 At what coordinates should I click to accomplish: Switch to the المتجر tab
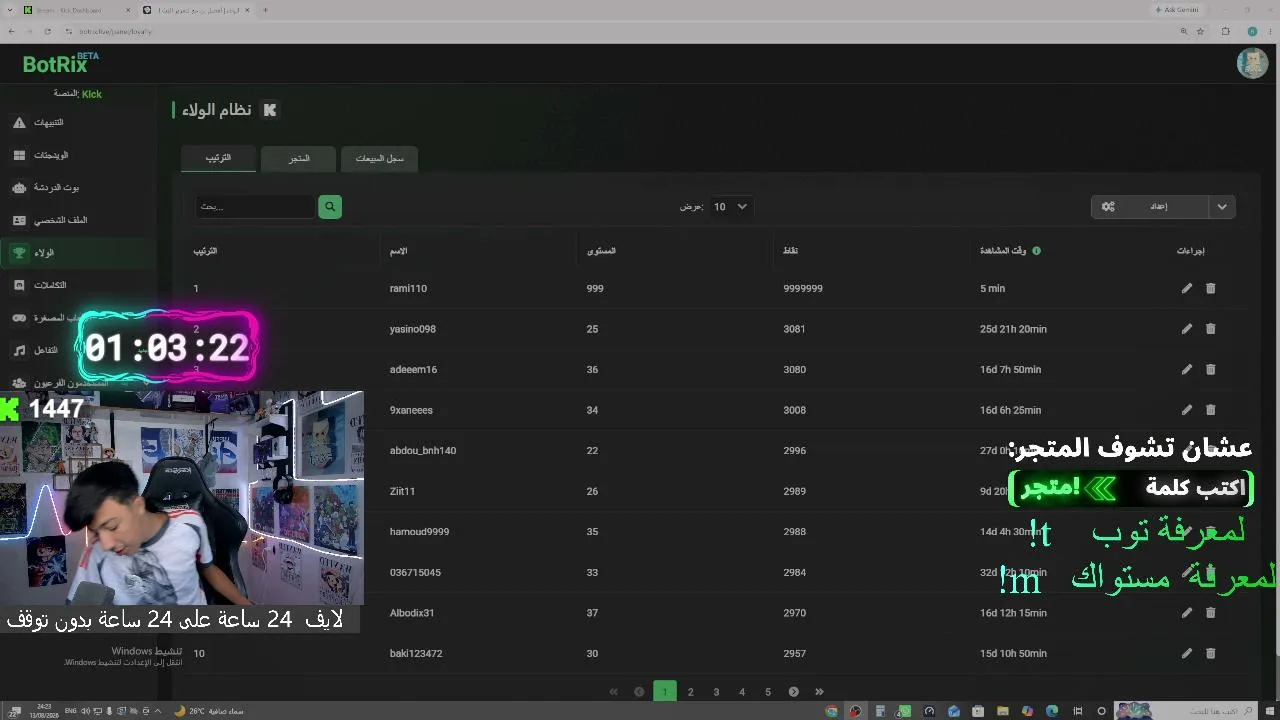click(x=298, y=158)
